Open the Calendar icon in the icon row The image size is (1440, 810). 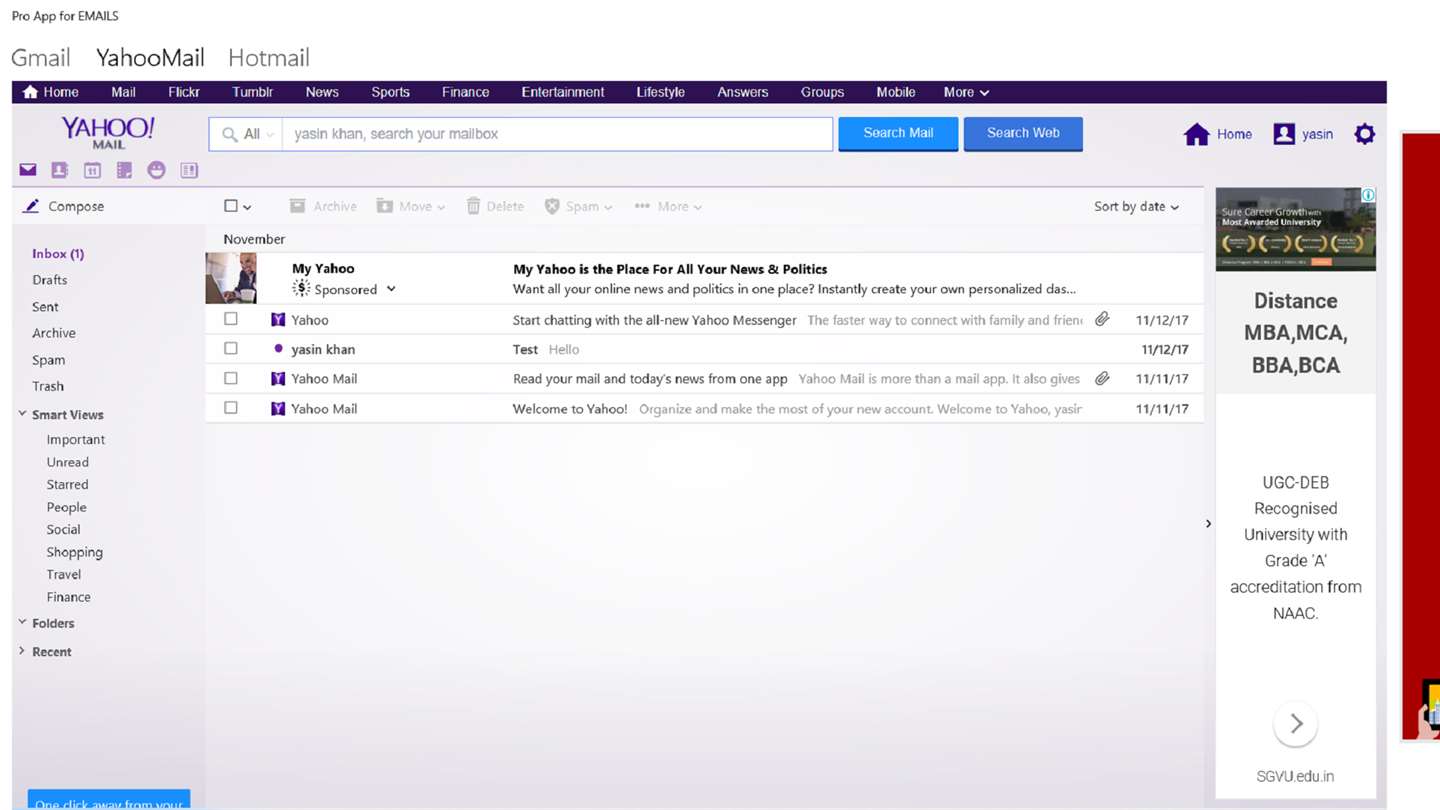click(92, 170)
